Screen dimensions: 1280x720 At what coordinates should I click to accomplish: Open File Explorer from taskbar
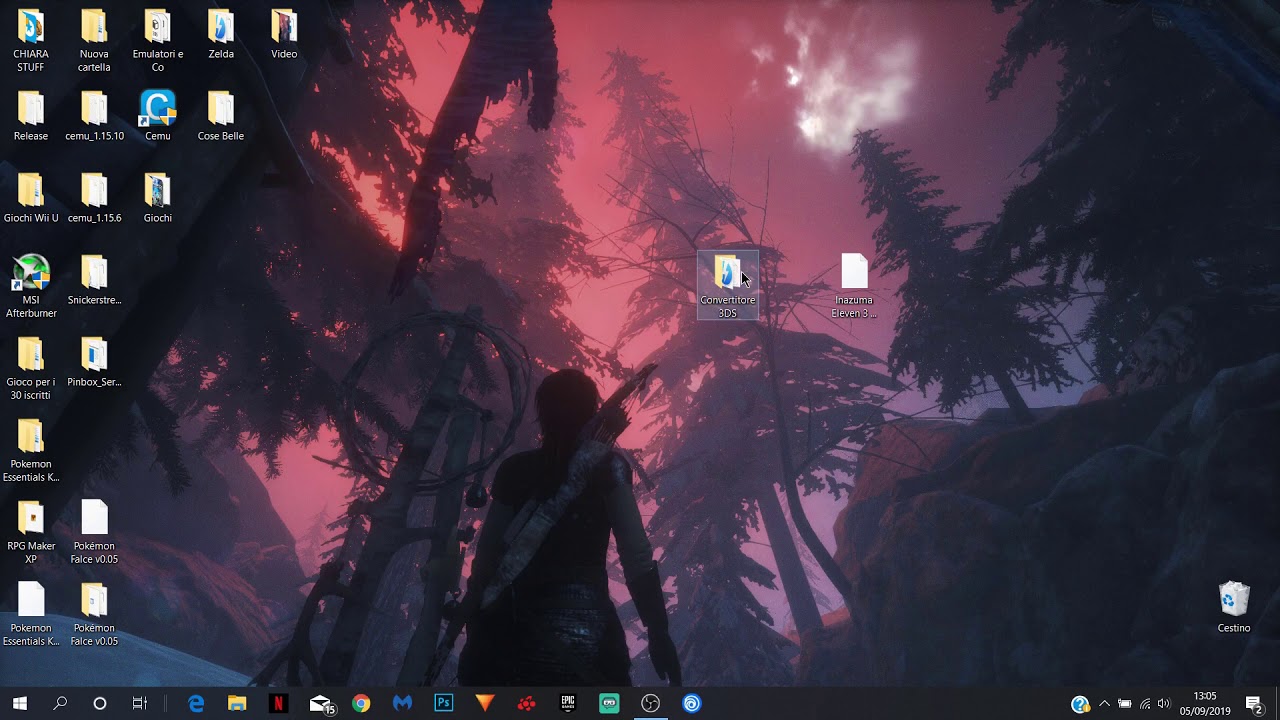(x=237, y=703)
